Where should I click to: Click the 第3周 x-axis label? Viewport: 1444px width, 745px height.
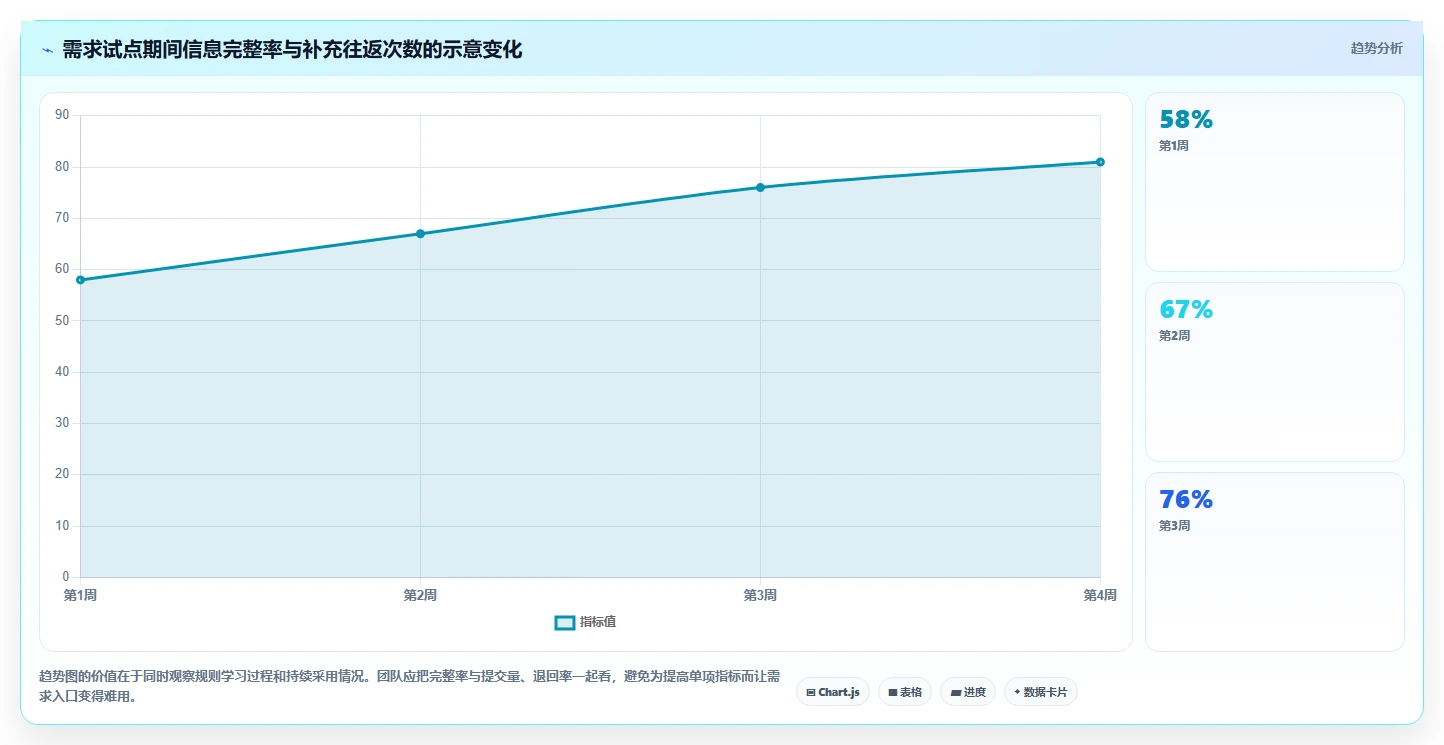[760, 595]
